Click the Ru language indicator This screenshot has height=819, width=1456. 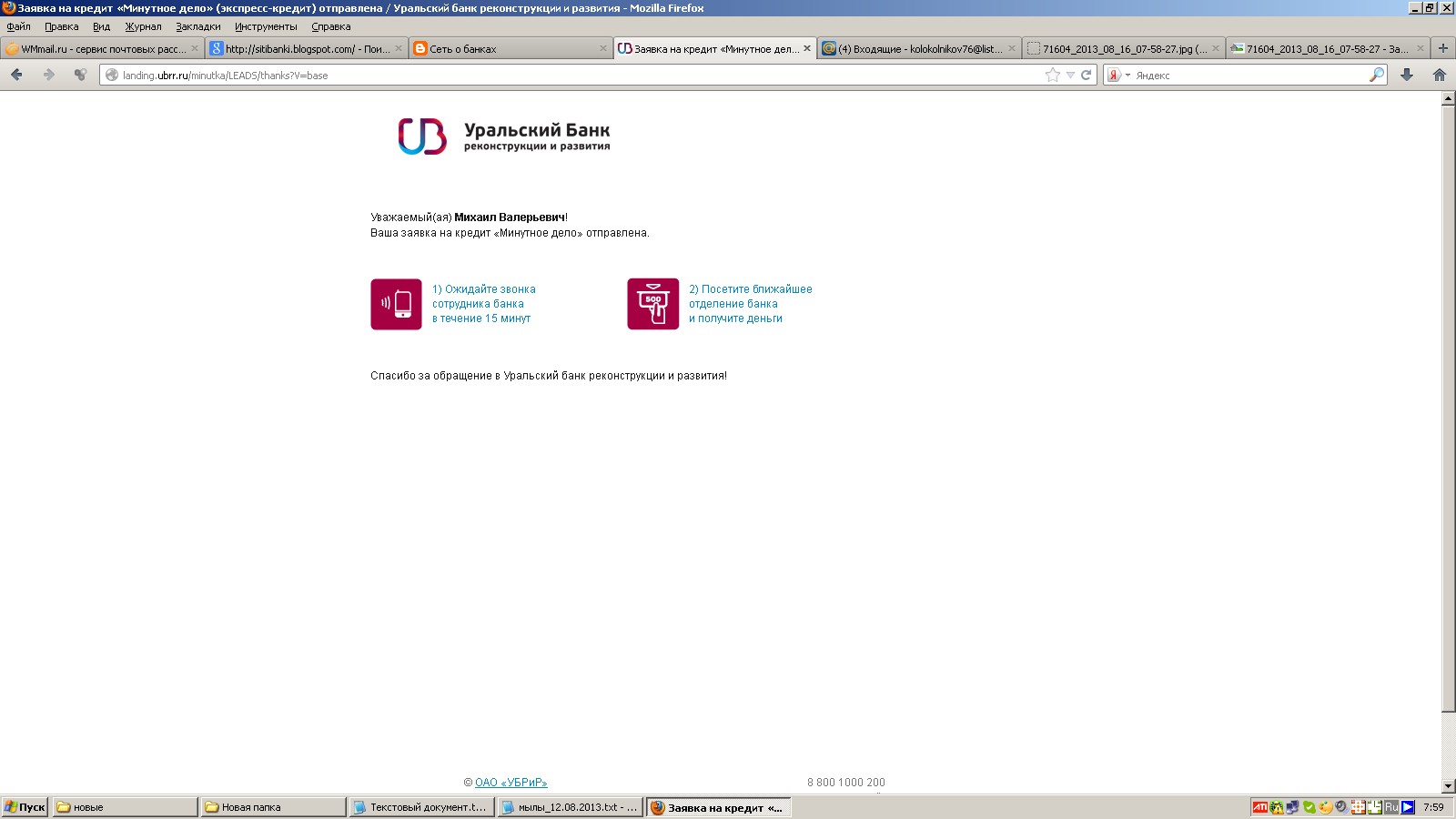pyautogui.click(x=1390, y=807)
